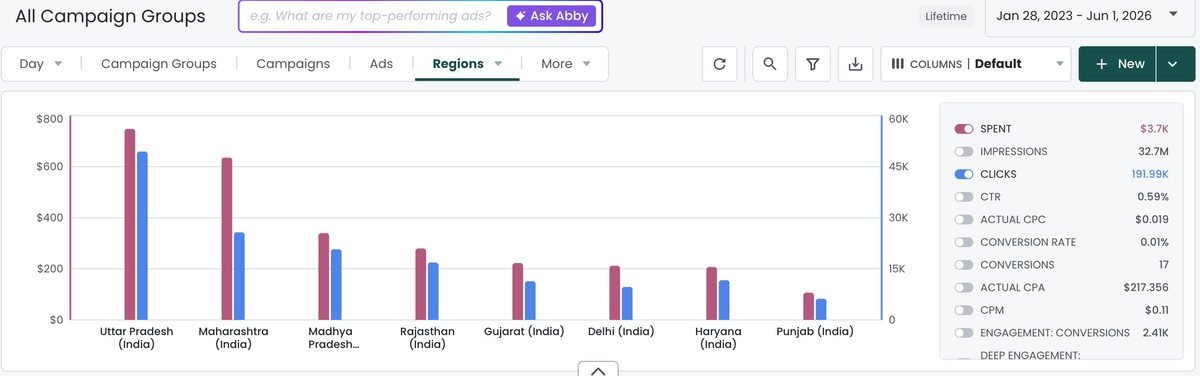This screenshot has width=1200, height=376.
Task: Enable the IMPRESSIONS metric toggle
Action: [964, 152]
